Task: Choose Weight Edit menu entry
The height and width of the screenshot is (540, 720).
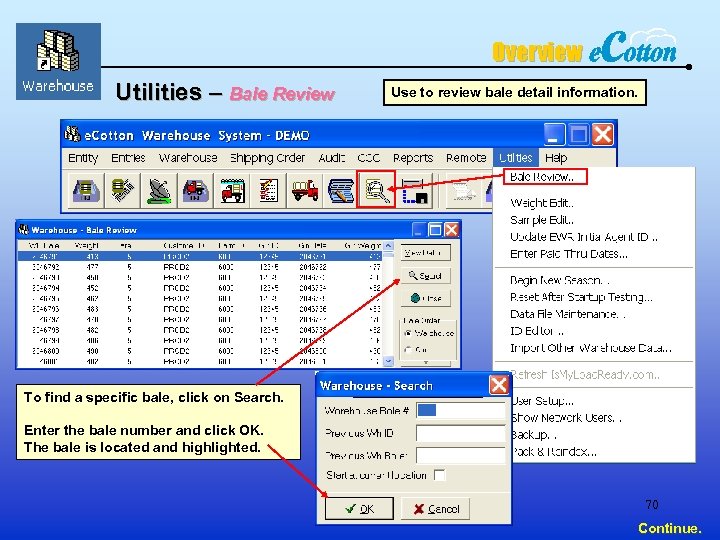Action: pyautogui.click(x=542, y=202)
